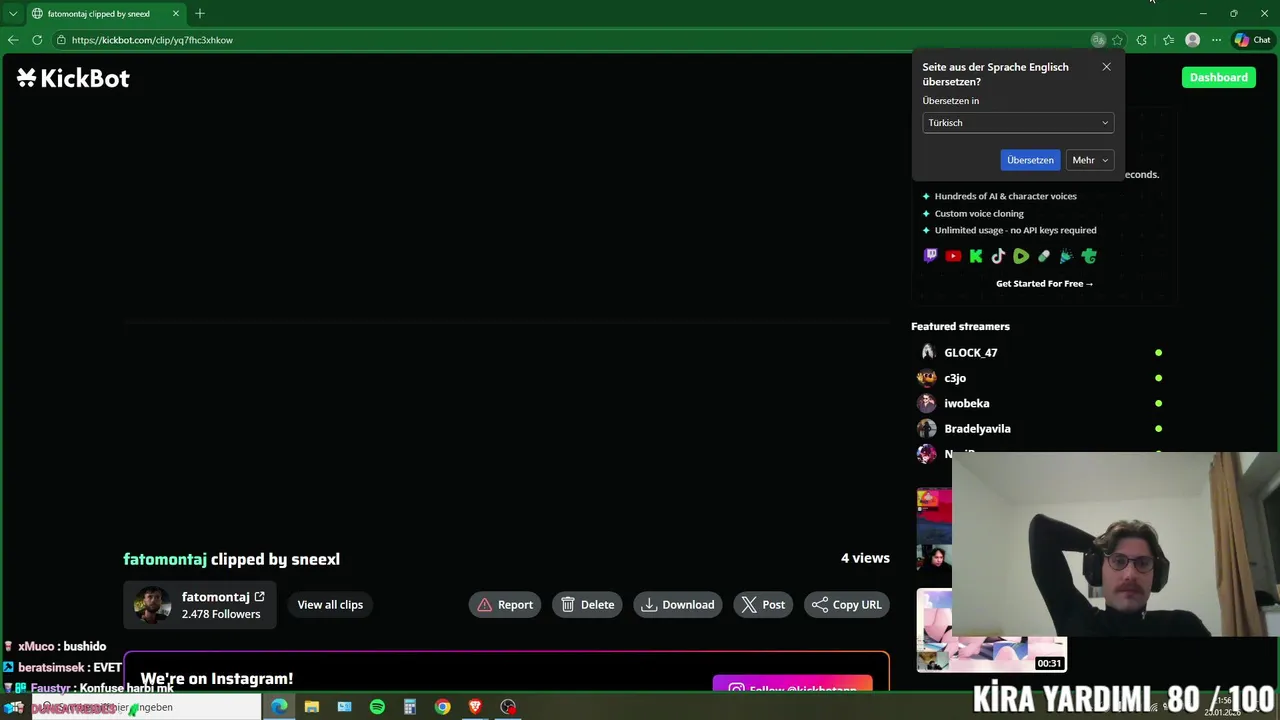Click the taskbar search field
This screenshot has width=1280, height=720.
coord(146,707)
